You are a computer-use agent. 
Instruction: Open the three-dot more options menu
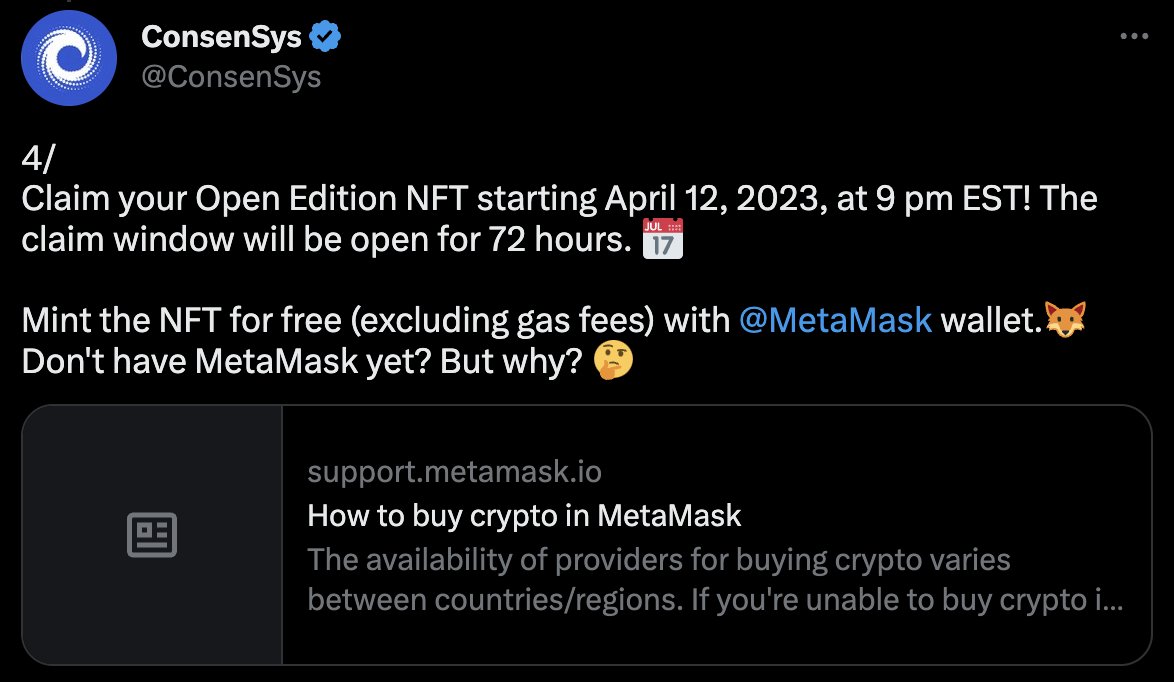tap(1134, 36)
